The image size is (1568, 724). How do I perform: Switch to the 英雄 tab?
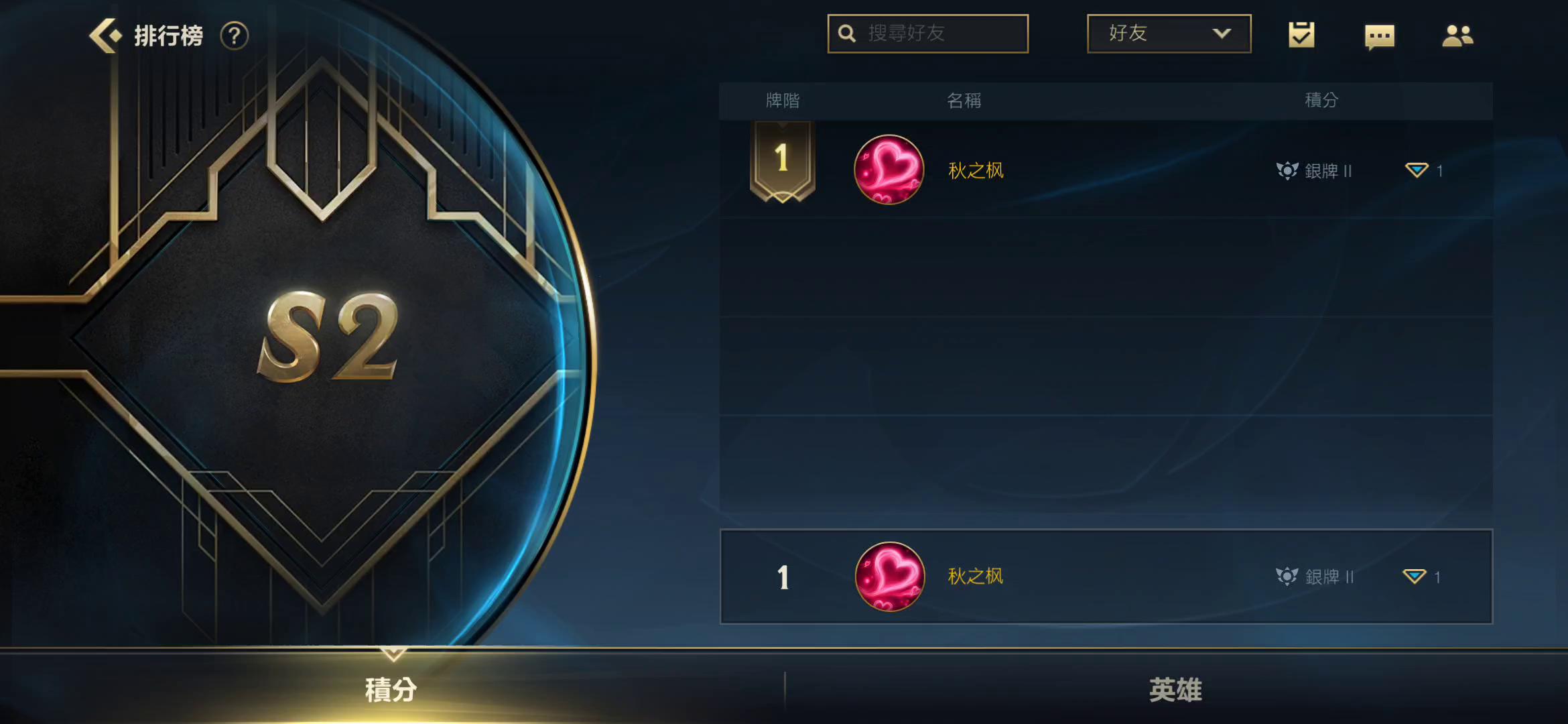tap(1176, 688)
